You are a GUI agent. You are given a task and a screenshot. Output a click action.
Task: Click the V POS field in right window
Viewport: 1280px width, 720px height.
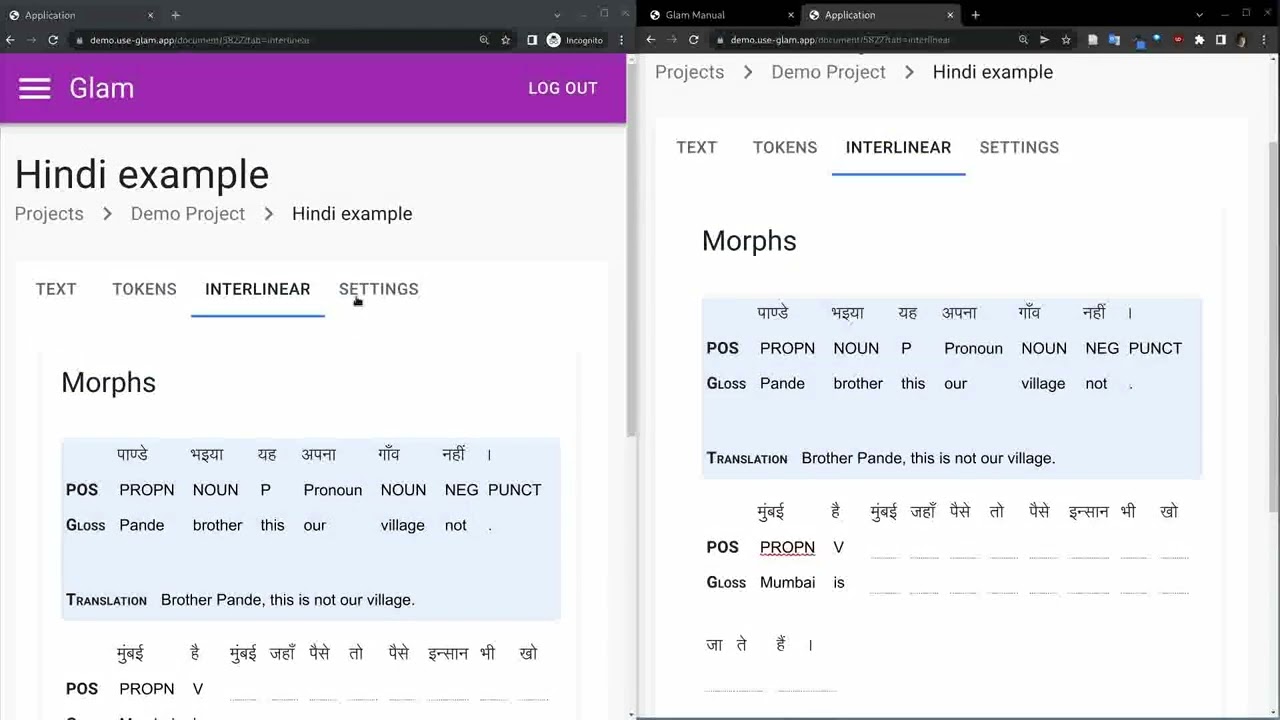(x=839, y=547)
